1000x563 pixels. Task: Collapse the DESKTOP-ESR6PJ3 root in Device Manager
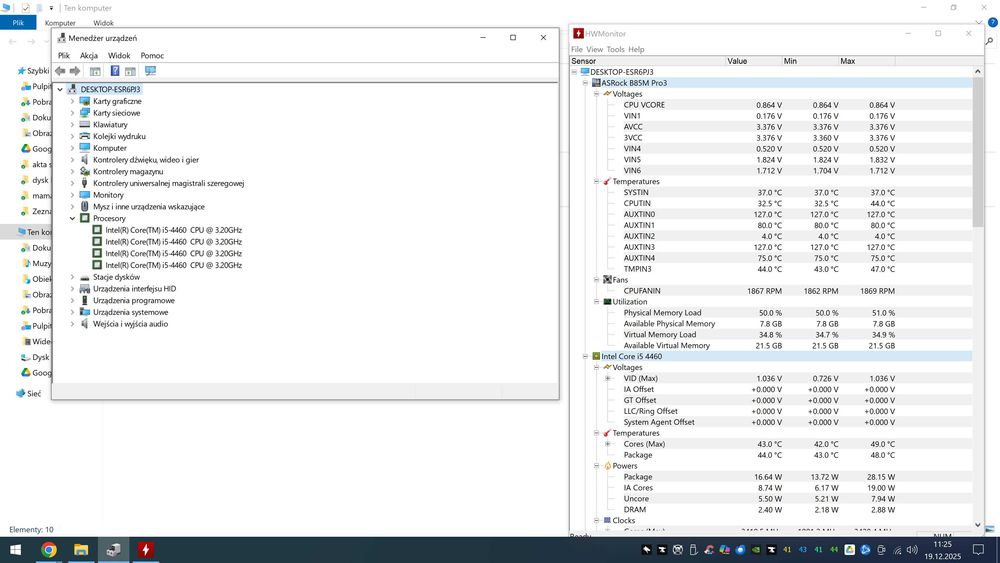60,89
